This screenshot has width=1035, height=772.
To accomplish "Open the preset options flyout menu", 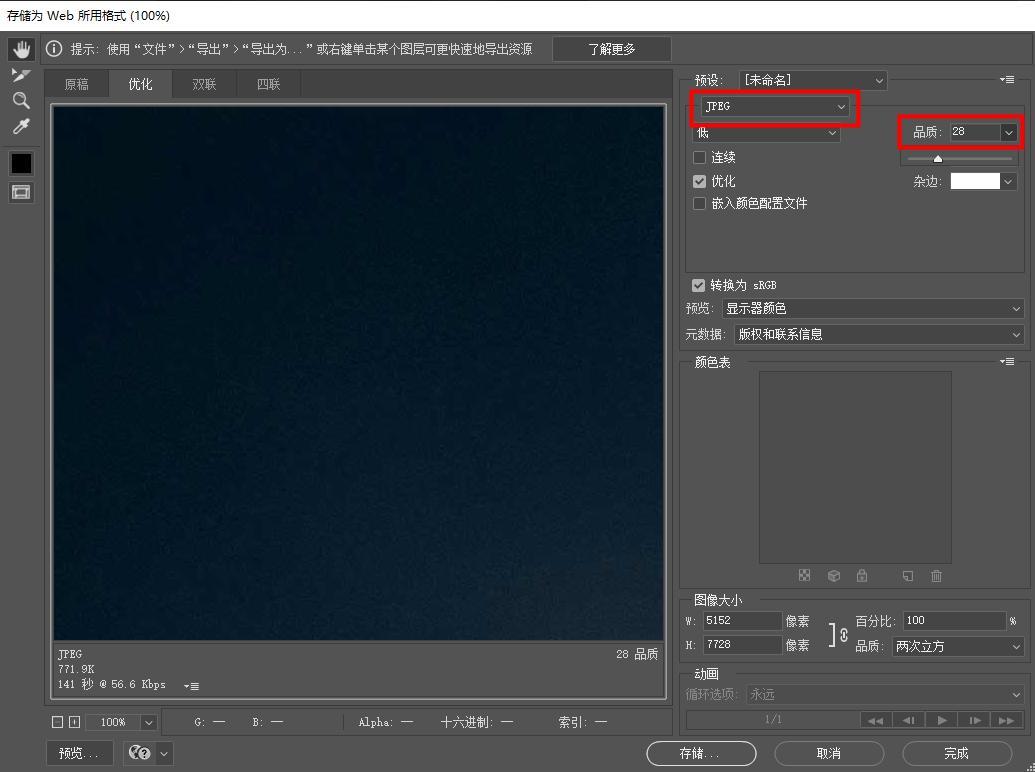I will coord(1007,80).
